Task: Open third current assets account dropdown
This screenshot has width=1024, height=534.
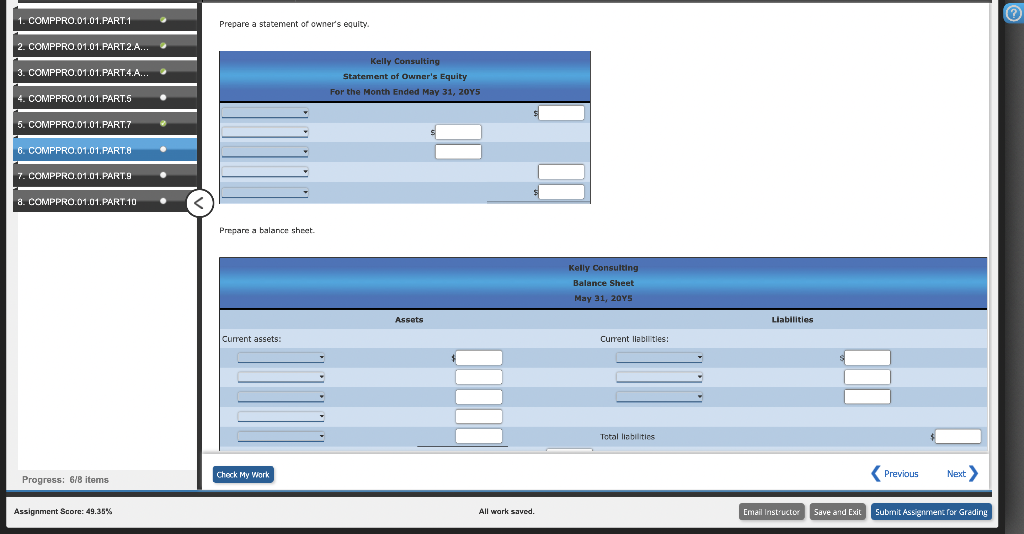Action: 281,397
